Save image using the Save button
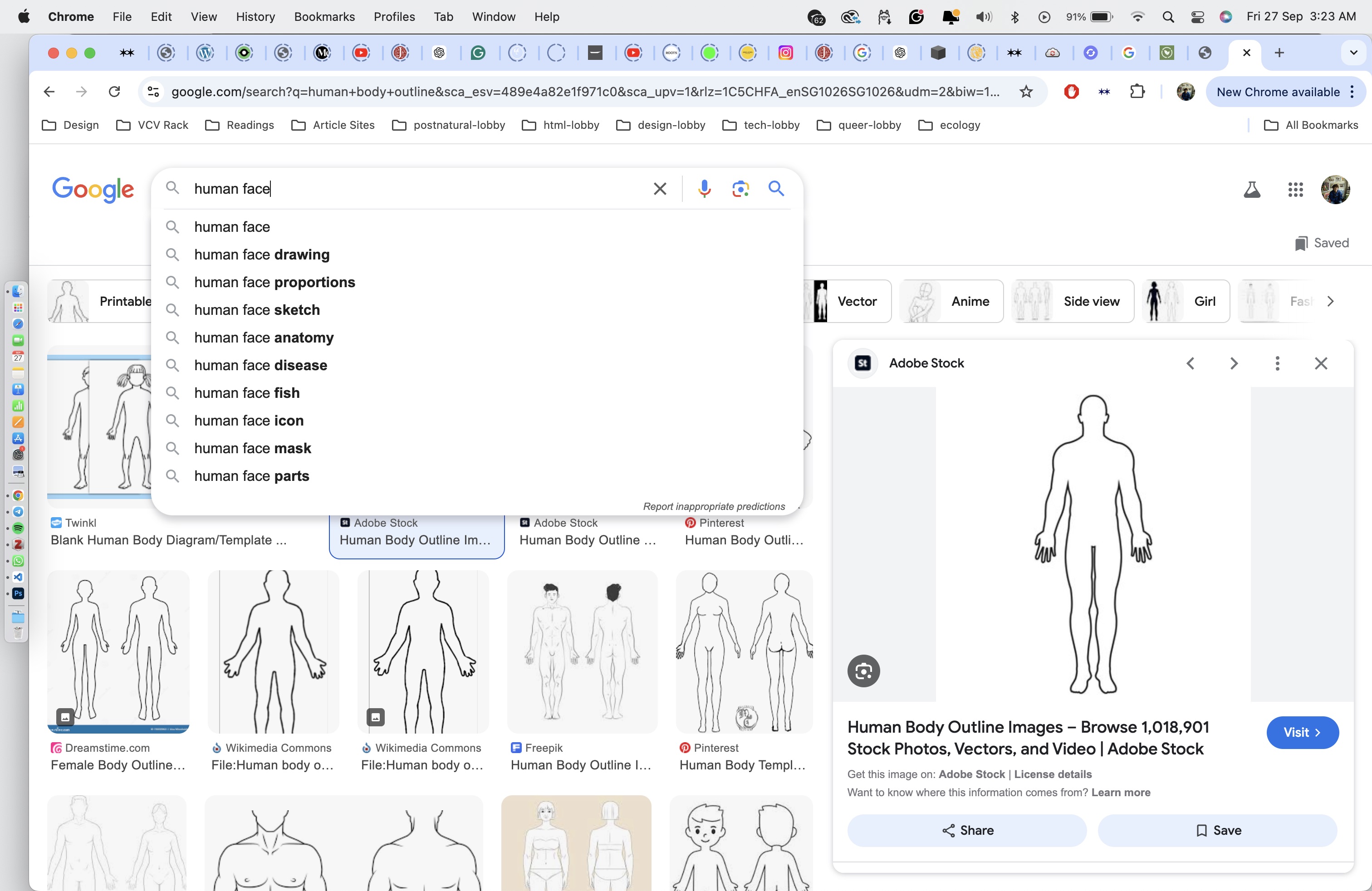 [1217, 831]
